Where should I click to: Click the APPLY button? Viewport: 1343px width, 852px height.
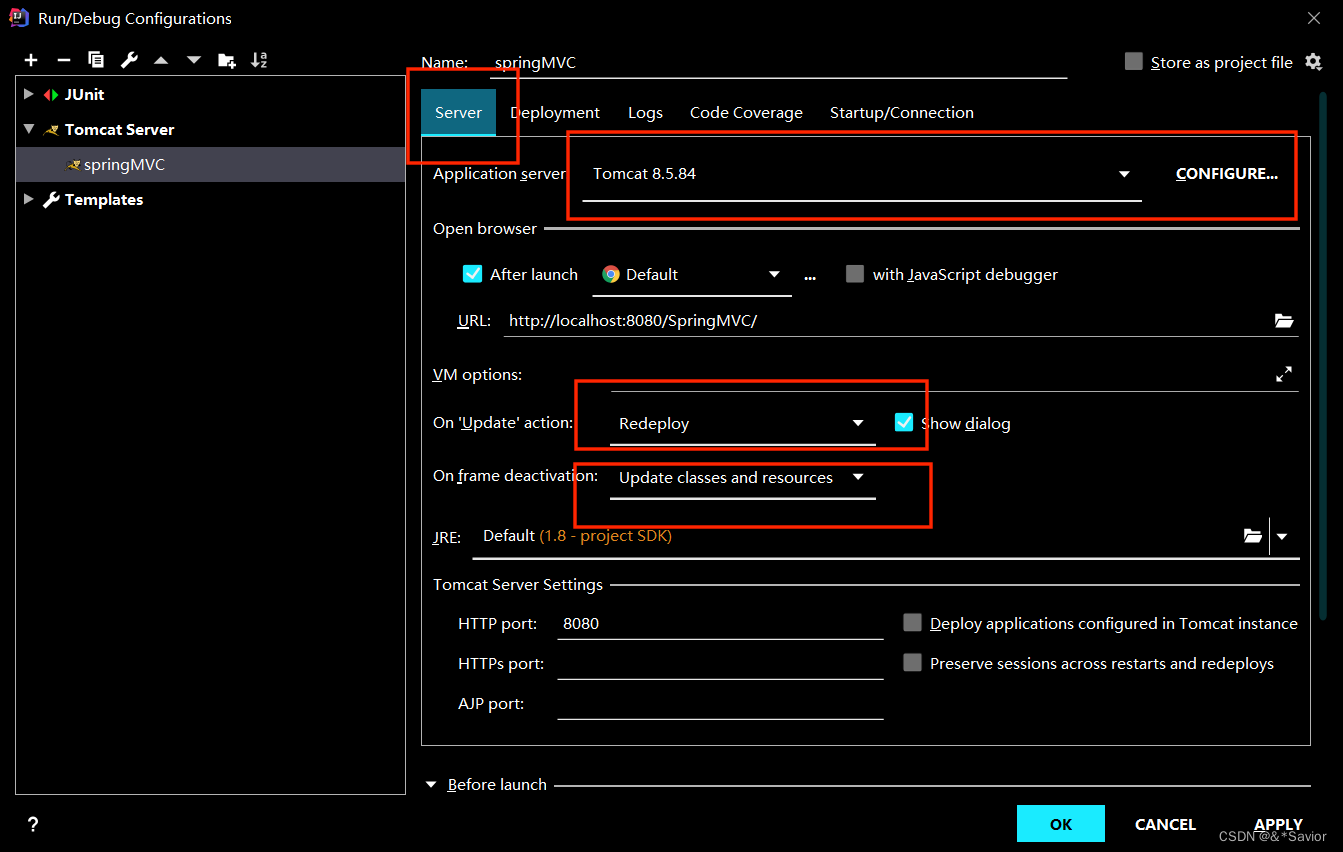point(1278,824)
